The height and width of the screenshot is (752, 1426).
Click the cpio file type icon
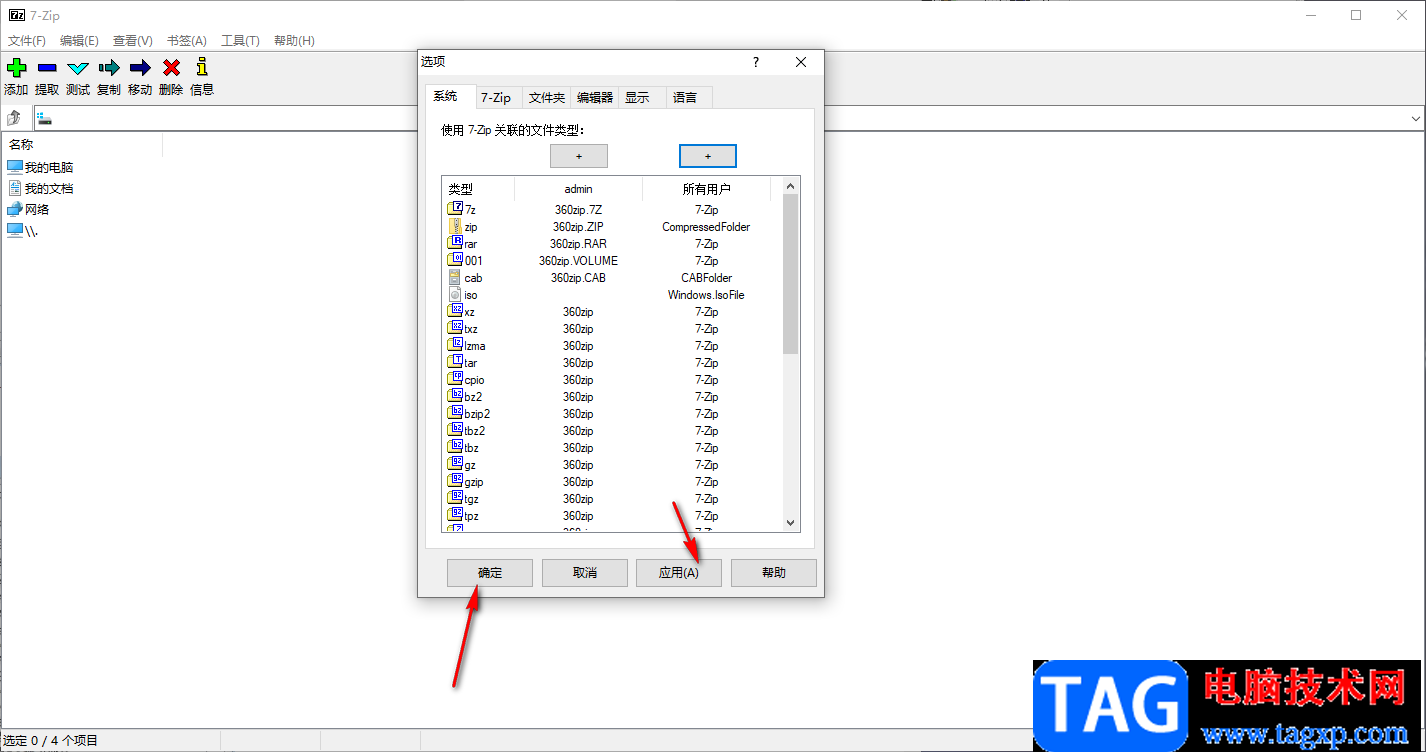(x=455, y=379)
